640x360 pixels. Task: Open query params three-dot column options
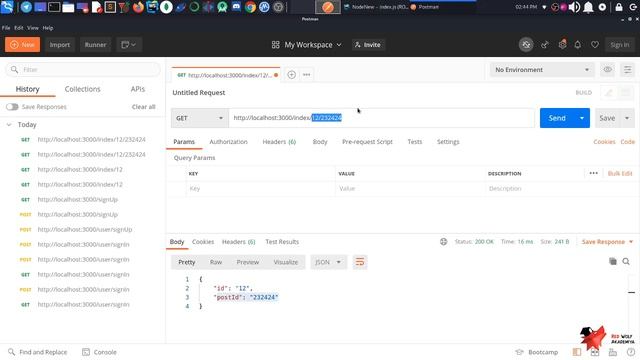(x=593, y=173)
